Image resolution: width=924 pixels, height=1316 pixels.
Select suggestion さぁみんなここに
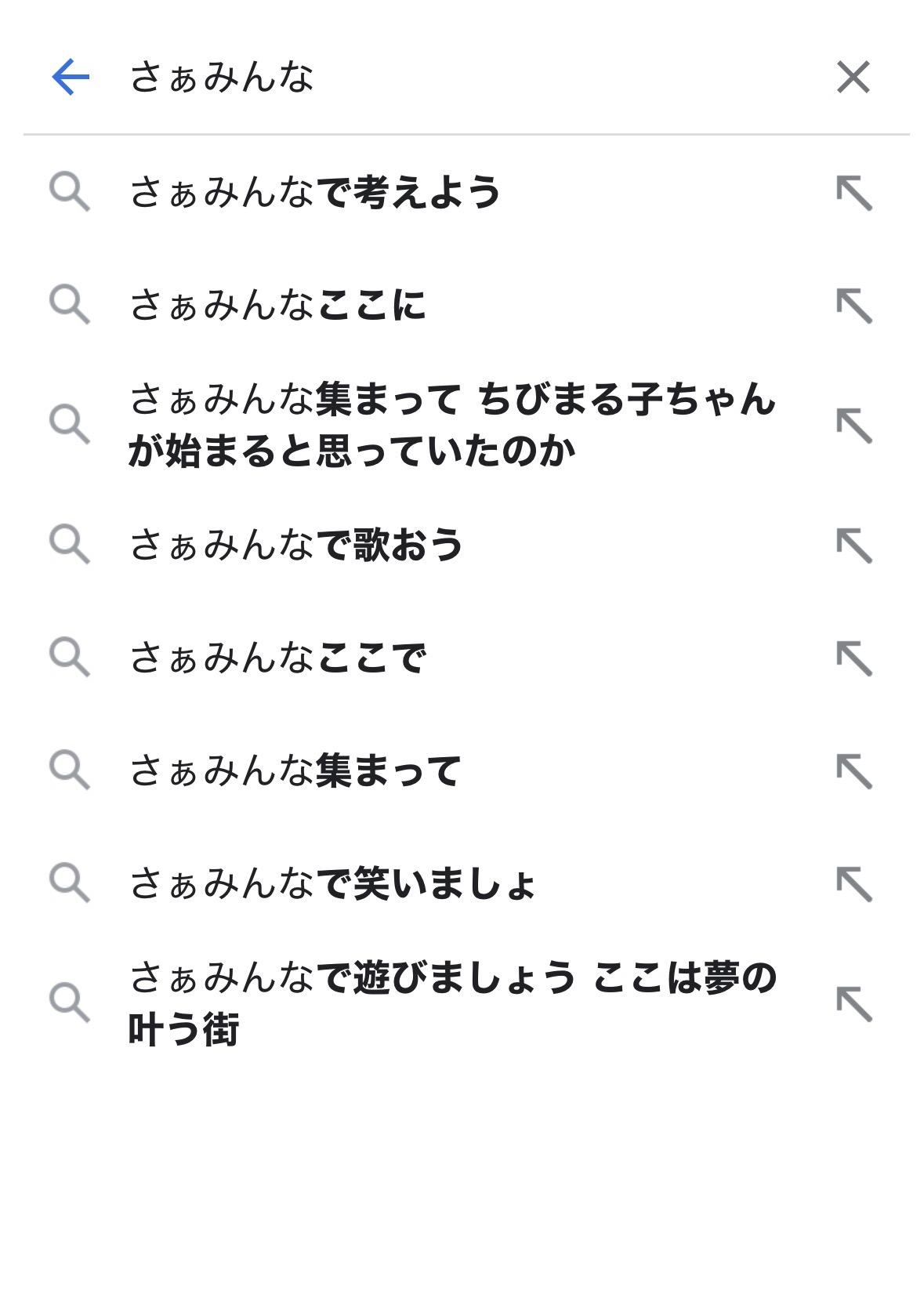tap(277, 305)
